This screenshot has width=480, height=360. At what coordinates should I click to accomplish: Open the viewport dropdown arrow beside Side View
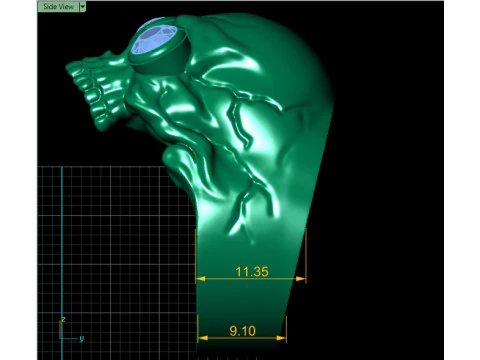83,6
